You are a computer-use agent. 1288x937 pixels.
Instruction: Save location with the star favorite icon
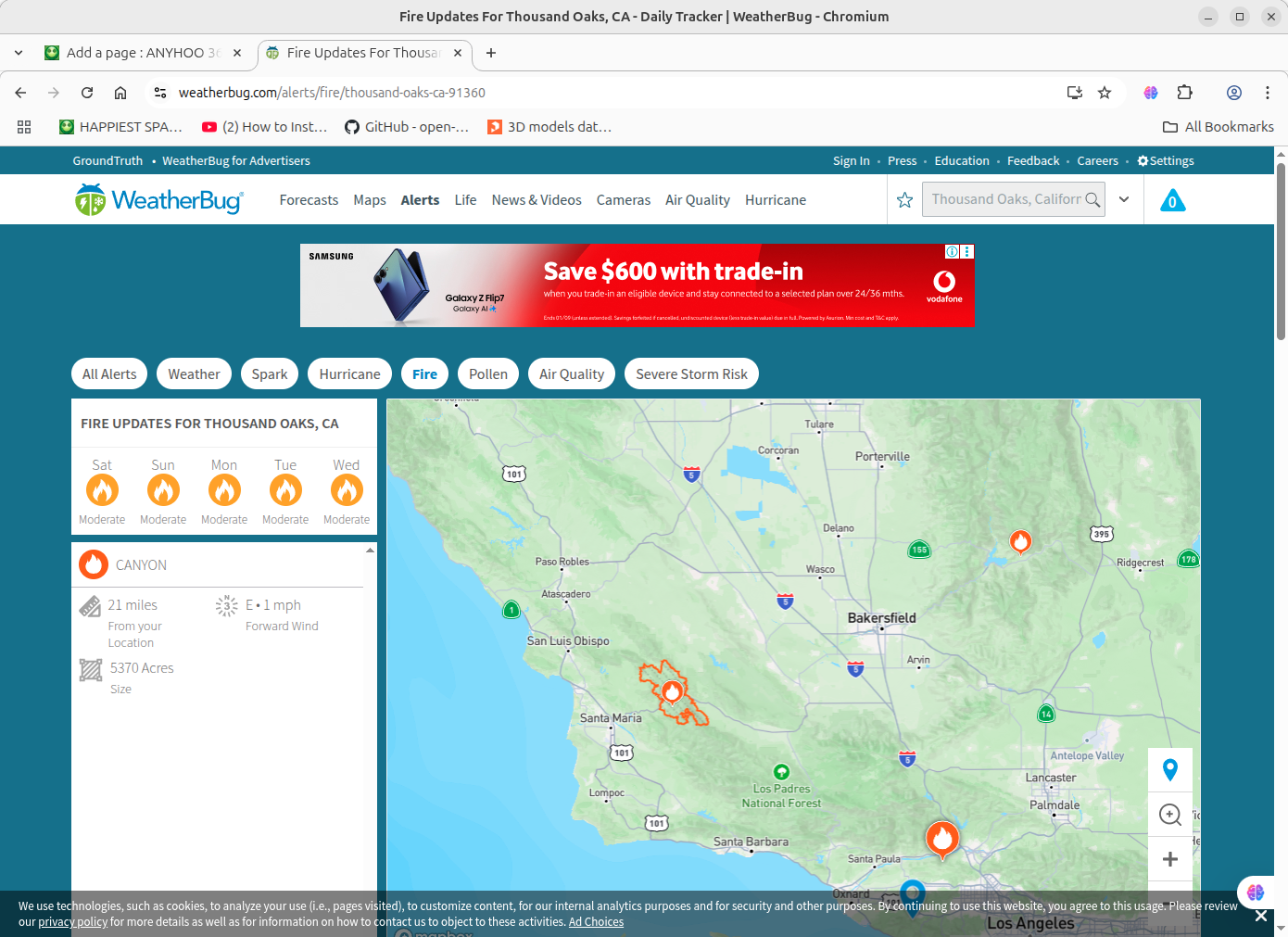point(904,200)
